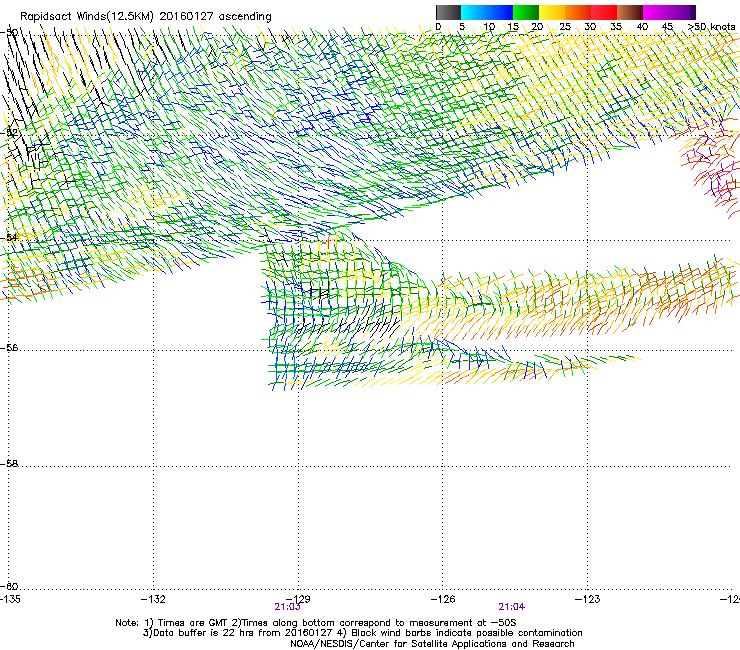The width and height of the screenshot is (740, 650).
Task: Click the plot title mentioning 20160127 ascending
Action: pos(146,17)
